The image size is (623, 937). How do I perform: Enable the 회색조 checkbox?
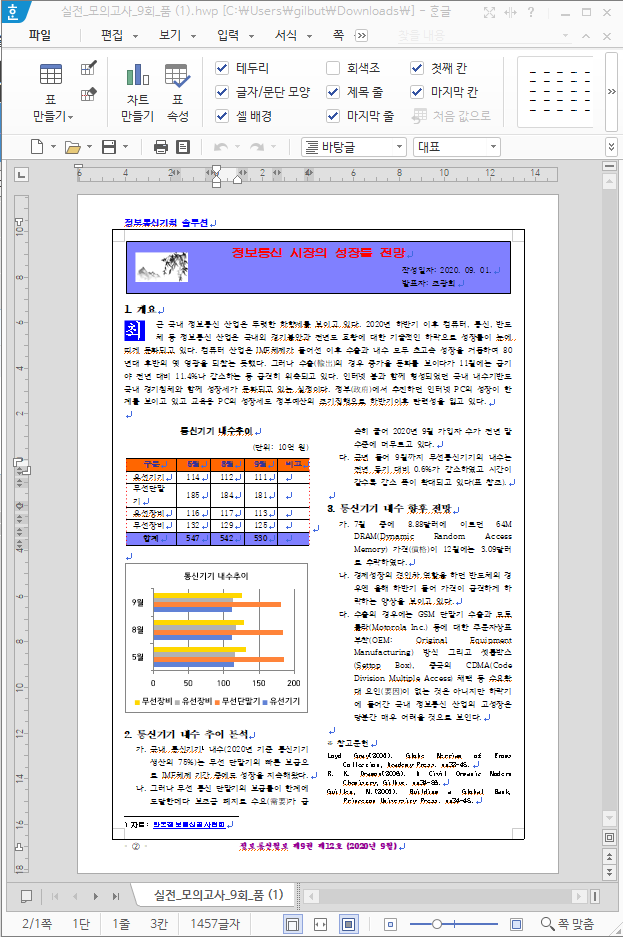click(x=333, y=68)
